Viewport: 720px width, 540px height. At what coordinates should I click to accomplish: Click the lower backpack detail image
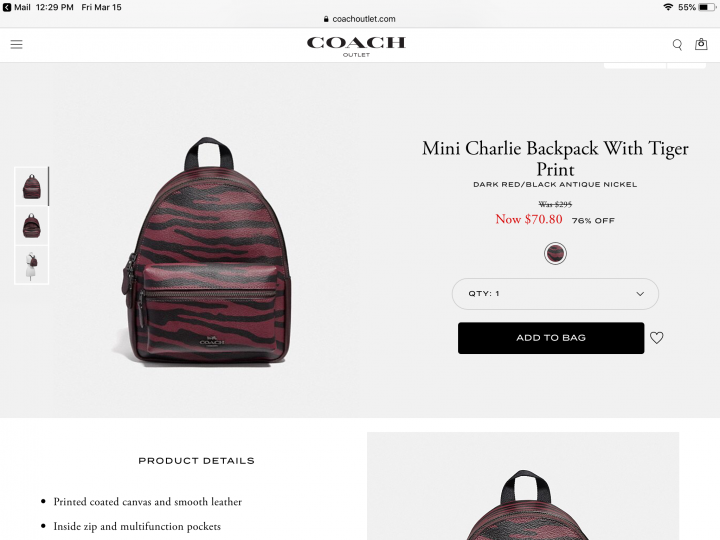tap(523, 486)
